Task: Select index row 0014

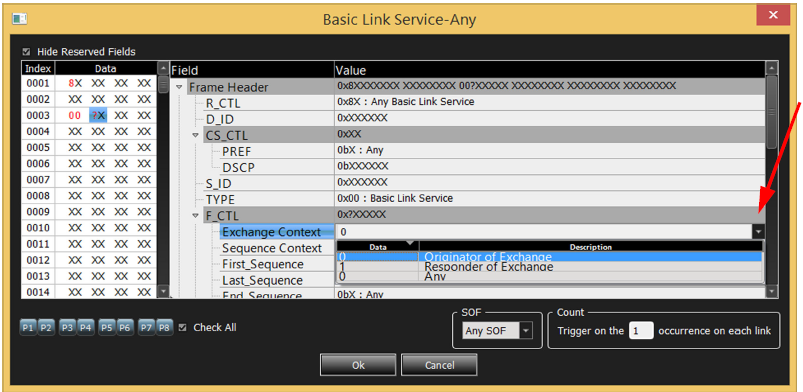Action: click(38, 292)
